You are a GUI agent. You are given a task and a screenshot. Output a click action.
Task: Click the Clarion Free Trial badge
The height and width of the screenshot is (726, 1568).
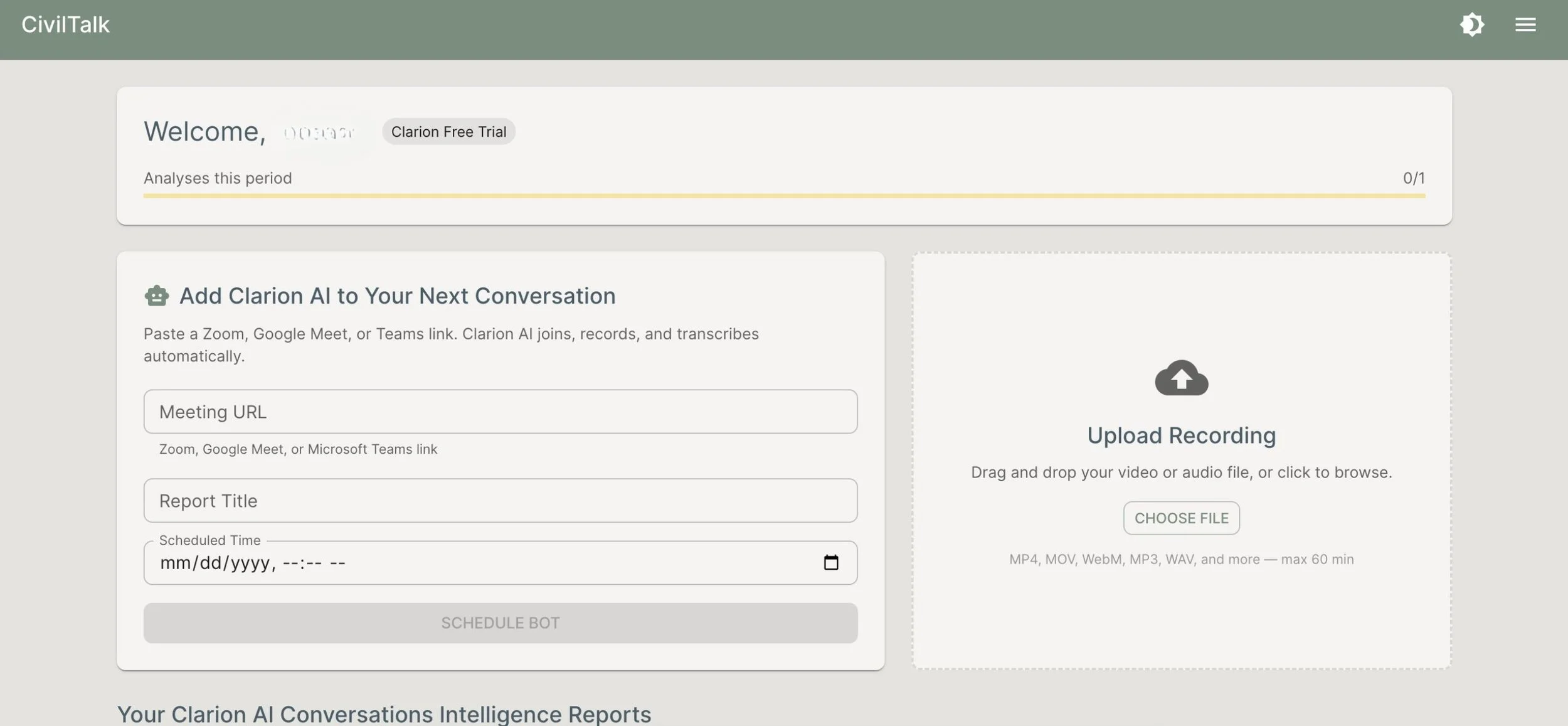(448, 132)
